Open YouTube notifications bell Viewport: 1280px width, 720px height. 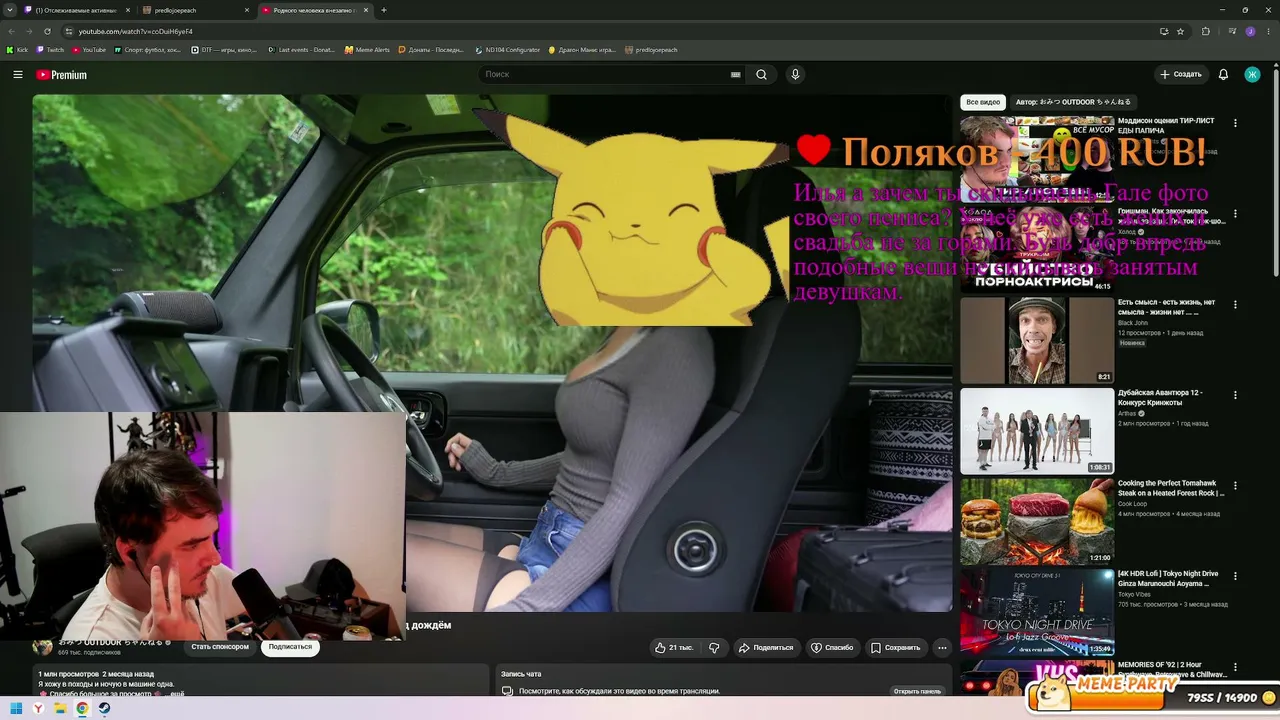[x=1223, y=75]
